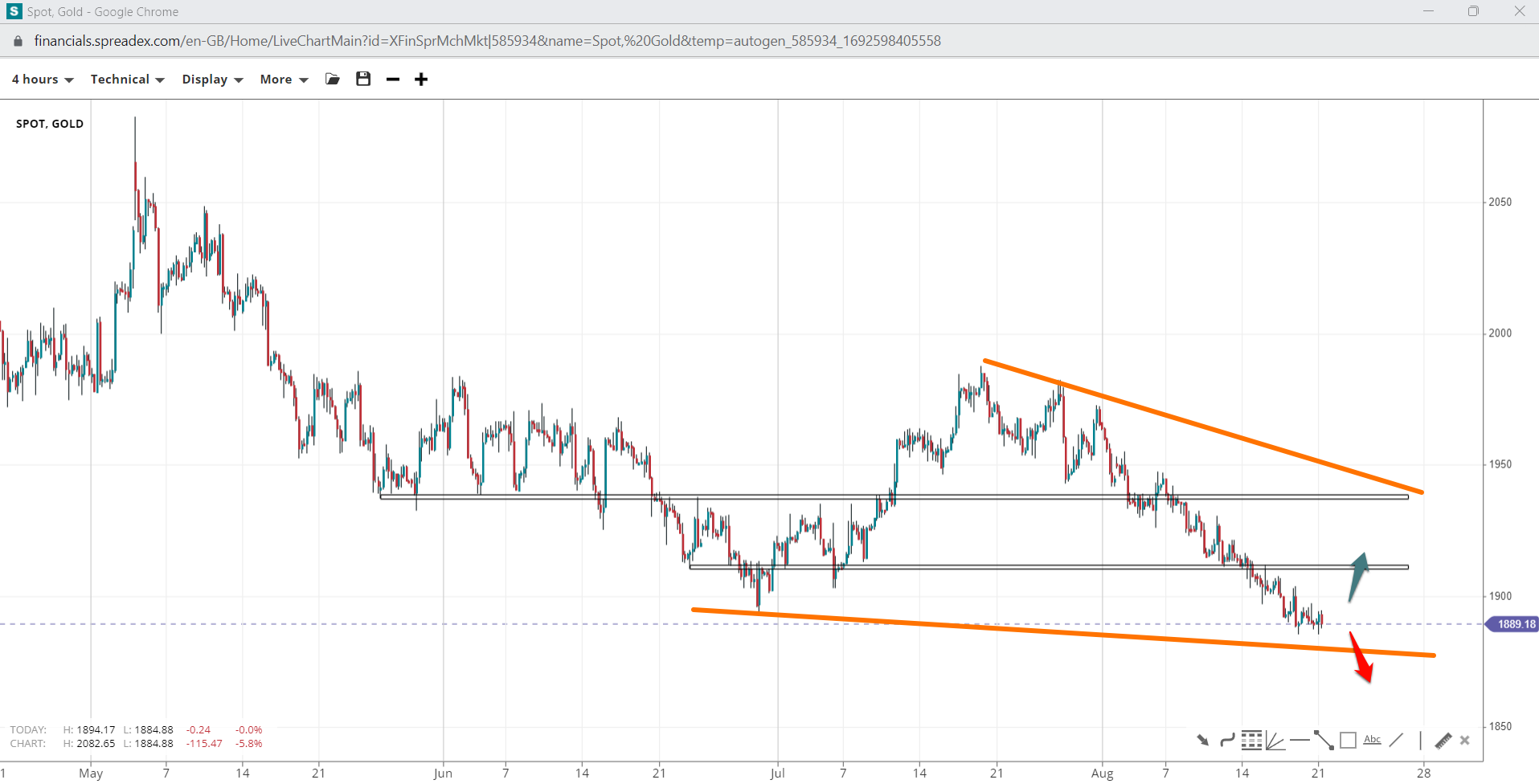Click the X to delete drawings
Image resolution: width=1539 pixels, height=784 pixels.
pyautogui.click(x=1465, y=741)
